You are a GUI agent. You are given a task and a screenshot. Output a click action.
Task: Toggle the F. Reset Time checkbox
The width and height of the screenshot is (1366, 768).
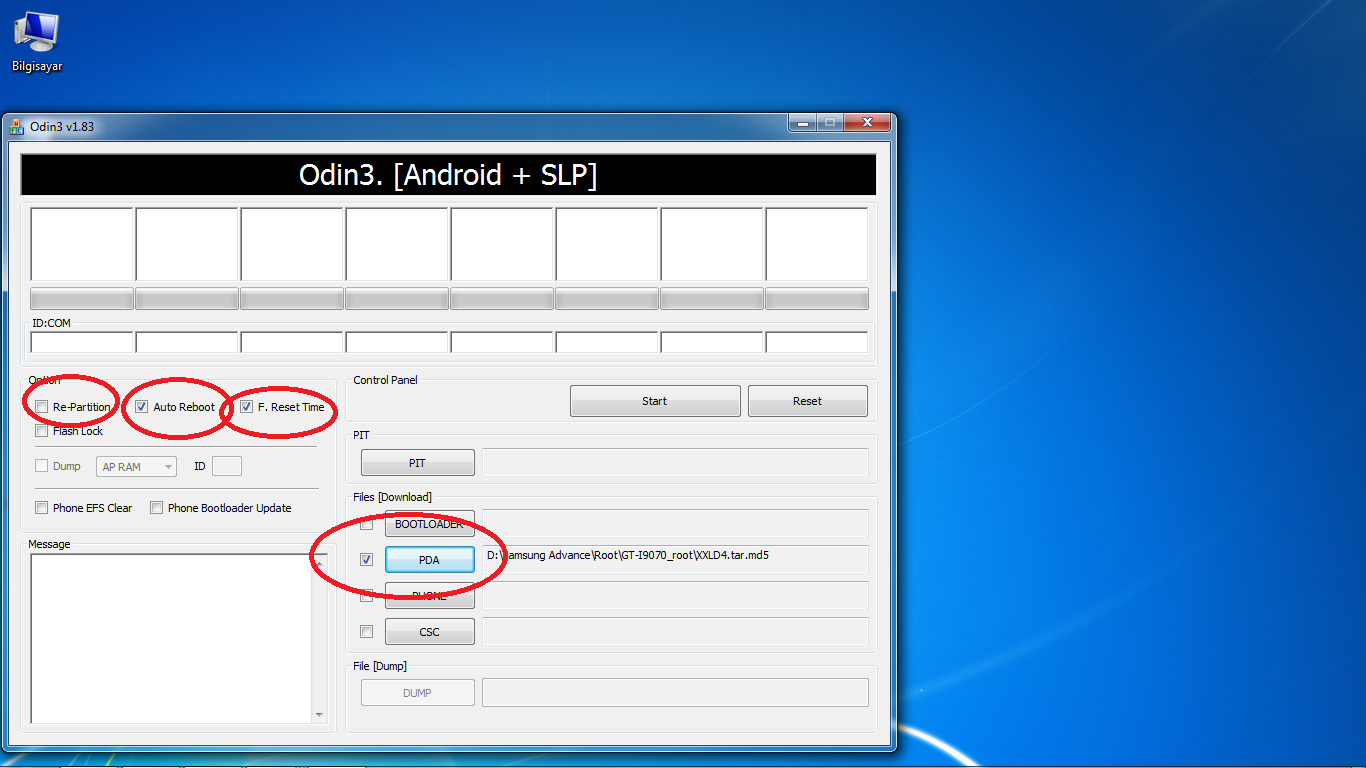246,407
